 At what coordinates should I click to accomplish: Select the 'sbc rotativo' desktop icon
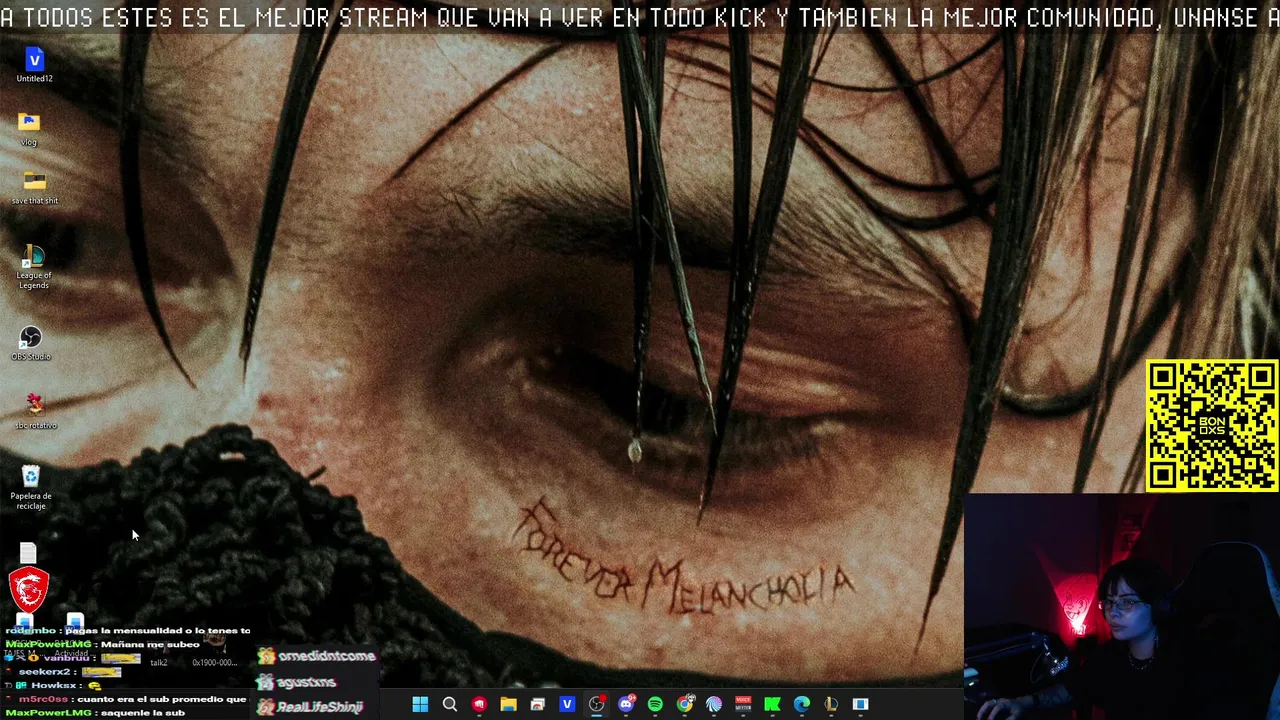pyautogui.click(x=35, y=410)
